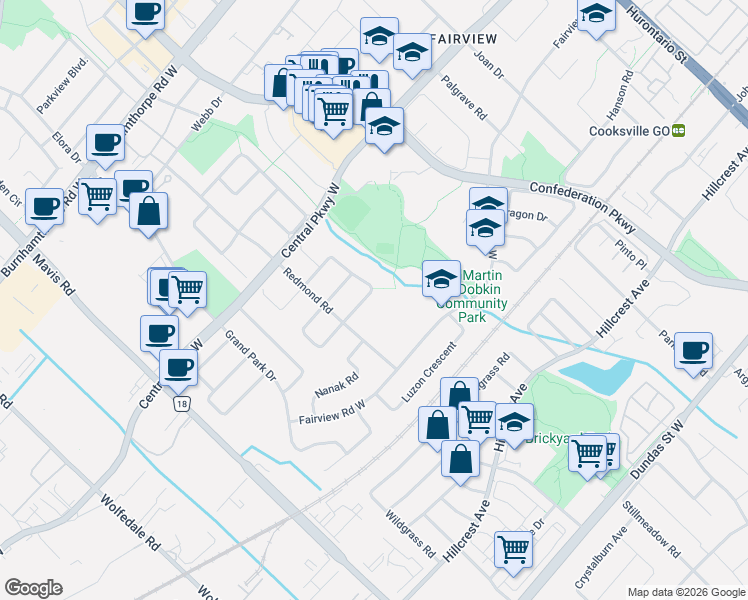The height and width of the screenshot is (600, 748).
Task: Click the shopping cart marker left of the Brickyard graduation cap
Action: point(477,421)
